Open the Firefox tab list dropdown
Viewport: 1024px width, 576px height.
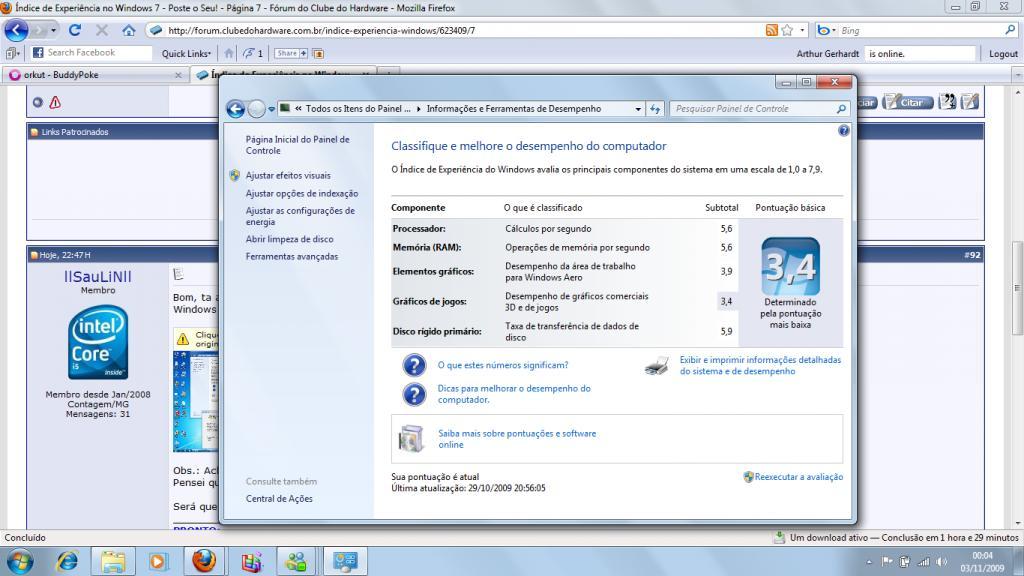click(x=1017, y=75)
